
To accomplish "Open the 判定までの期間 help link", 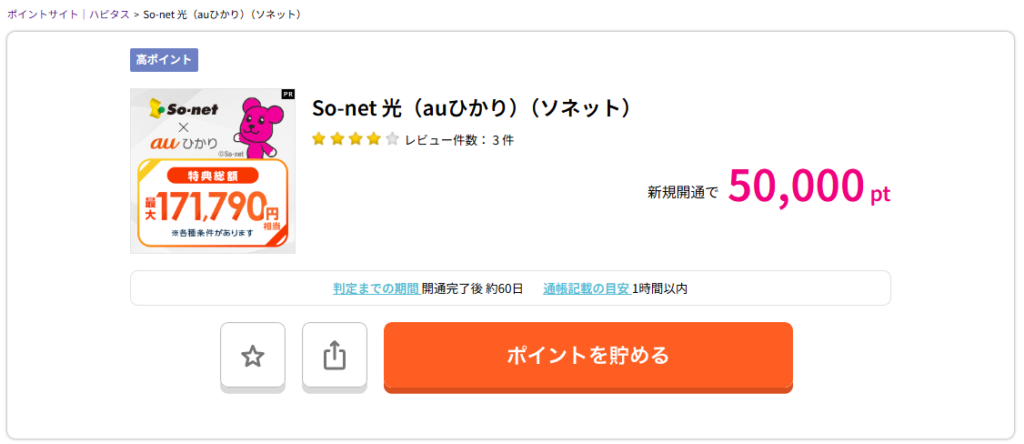I will coord(376,288).
